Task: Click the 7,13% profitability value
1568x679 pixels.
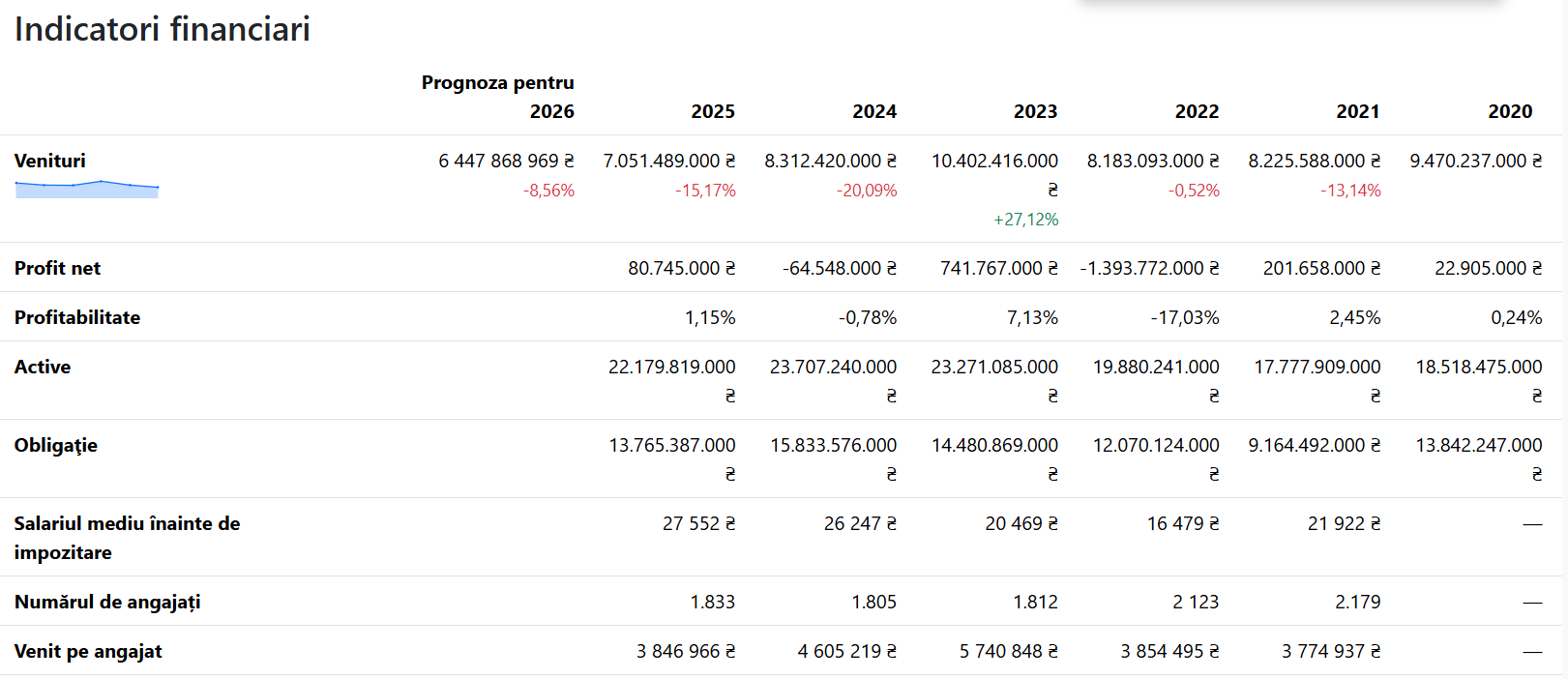Action: tap(1032, 317)
